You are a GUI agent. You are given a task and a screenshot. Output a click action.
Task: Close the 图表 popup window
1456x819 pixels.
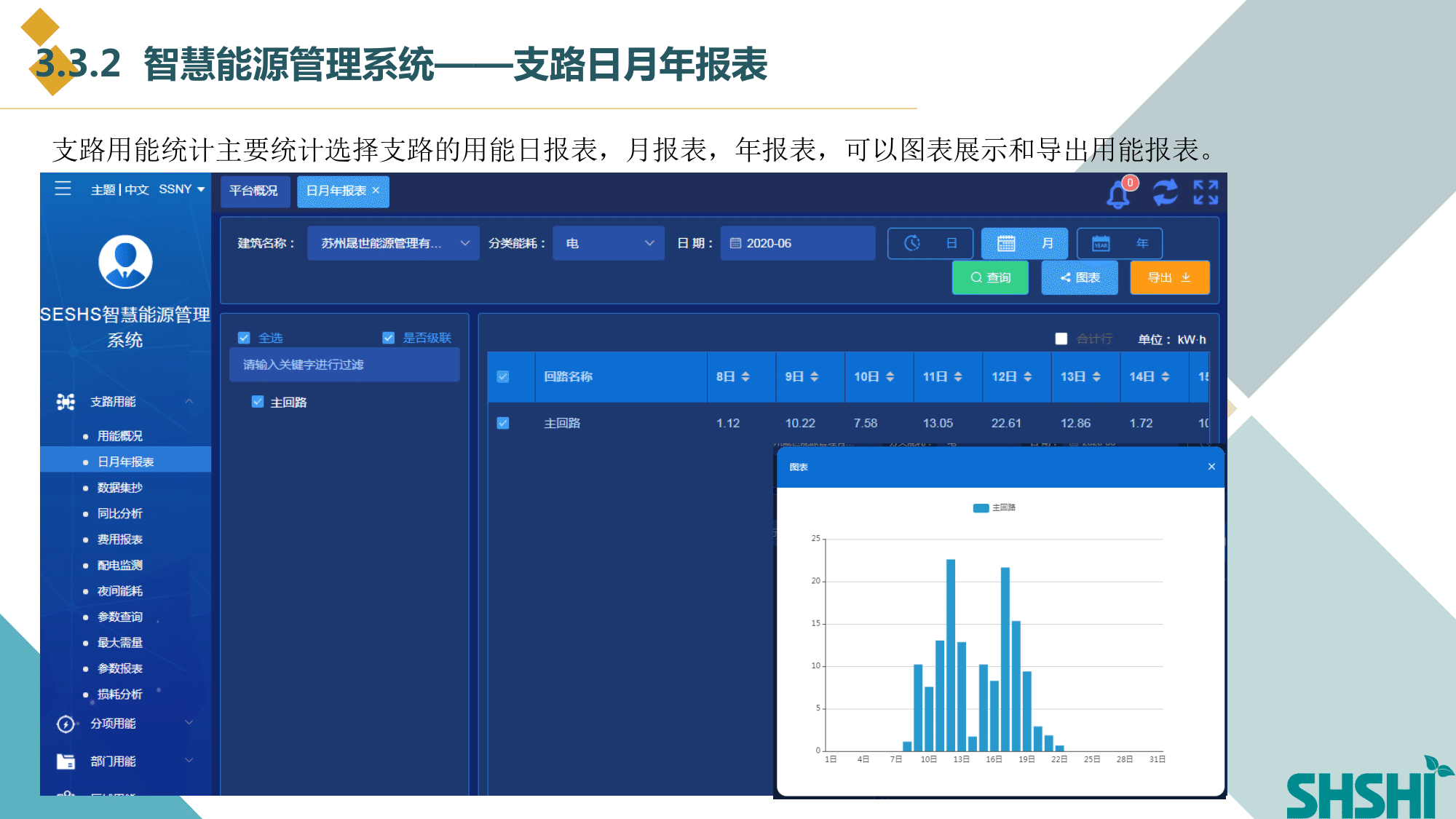coord(1211,467)
